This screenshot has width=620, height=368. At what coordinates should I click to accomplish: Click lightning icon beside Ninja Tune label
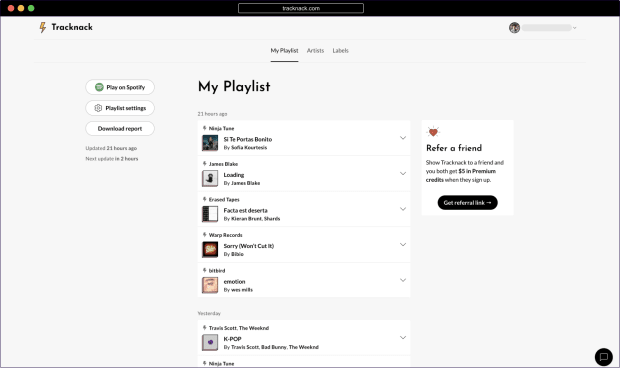click(x=204, y=128)
